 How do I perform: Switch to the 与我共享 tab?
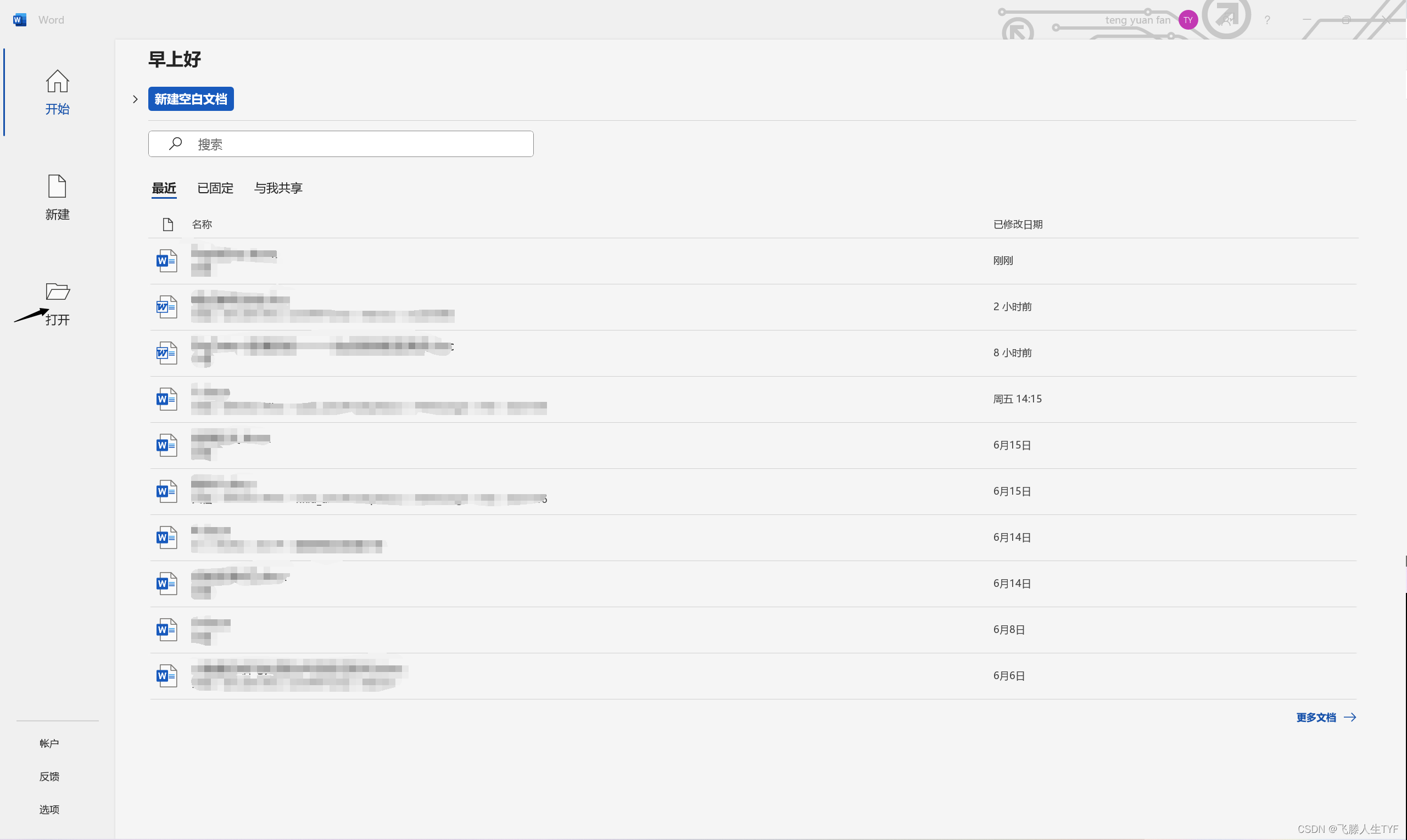tap(278, 188)
